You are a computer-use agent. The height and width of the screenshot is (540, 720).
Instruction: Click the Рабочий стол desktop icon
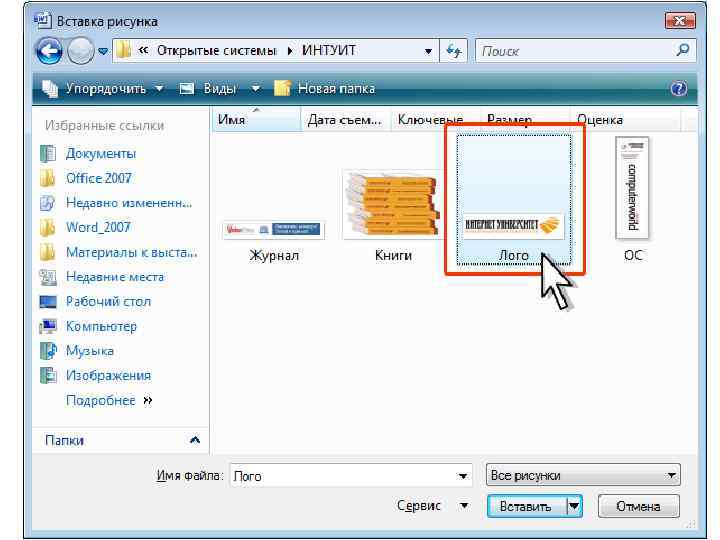(x=48, y=302)
